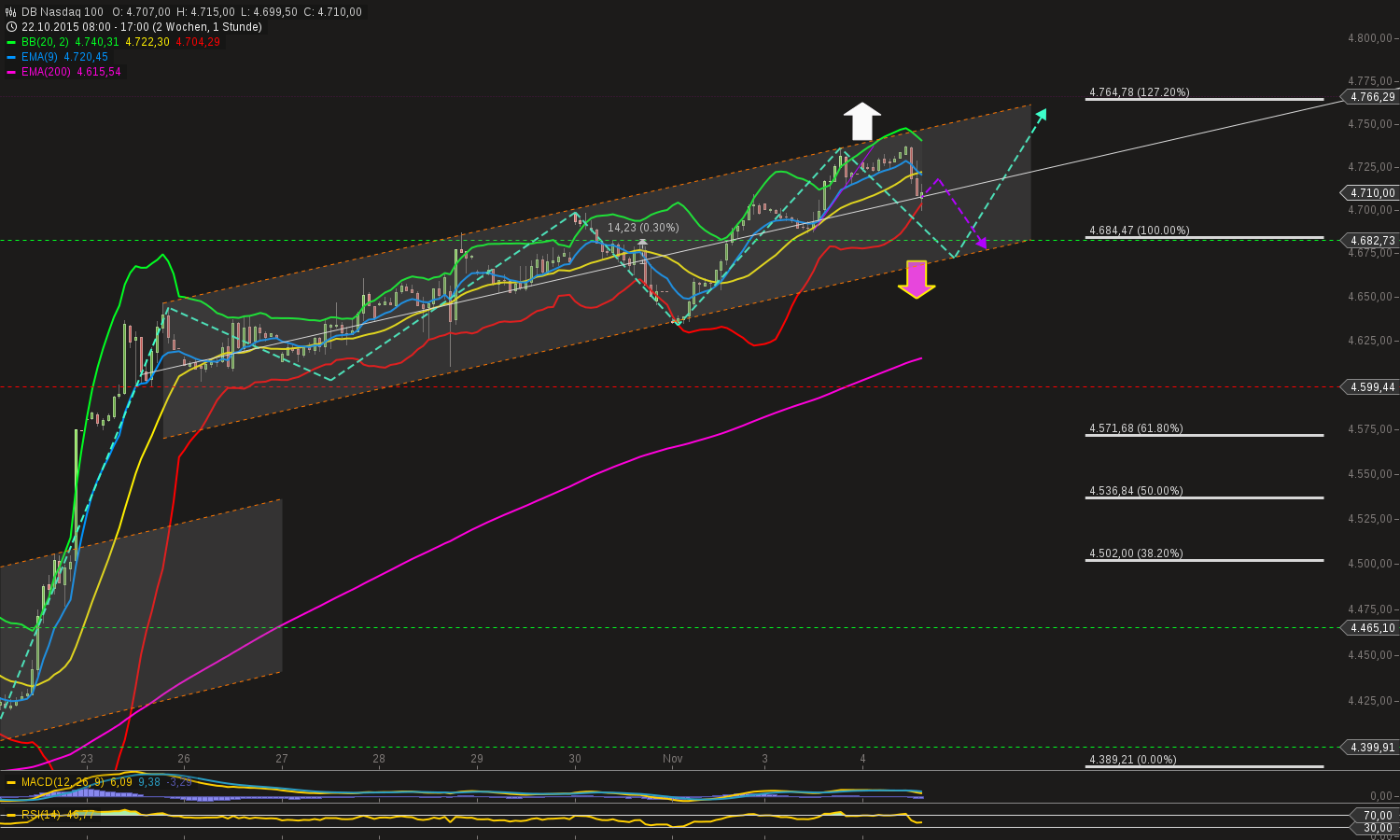This screenshot has width=1400, height=840.
Task: Select the magenta downward arrow drawing
Action: click(x=917, y=279)
